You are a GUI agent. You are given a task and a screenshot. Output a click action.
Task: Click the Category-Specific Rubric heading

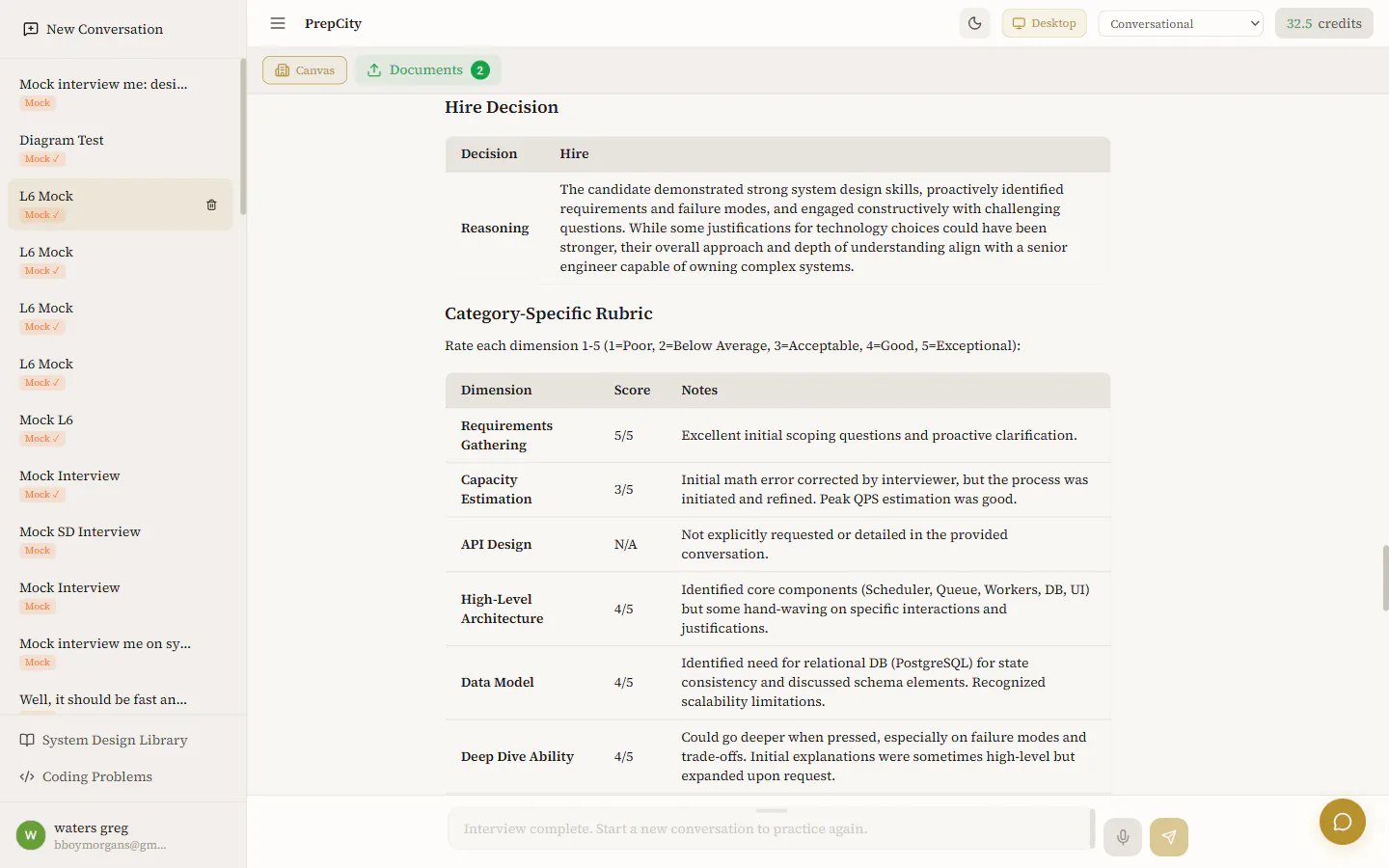point(549,313)
